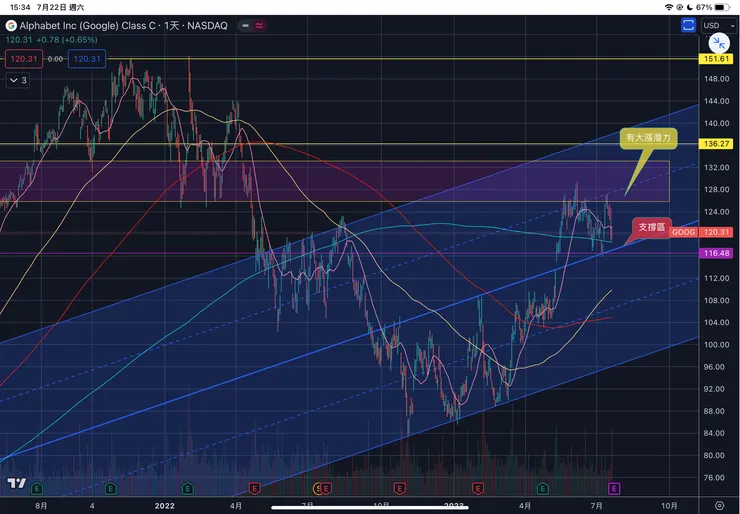
Task: Click the blue 120.31 buy price button
Action: [x=87, y=59]
